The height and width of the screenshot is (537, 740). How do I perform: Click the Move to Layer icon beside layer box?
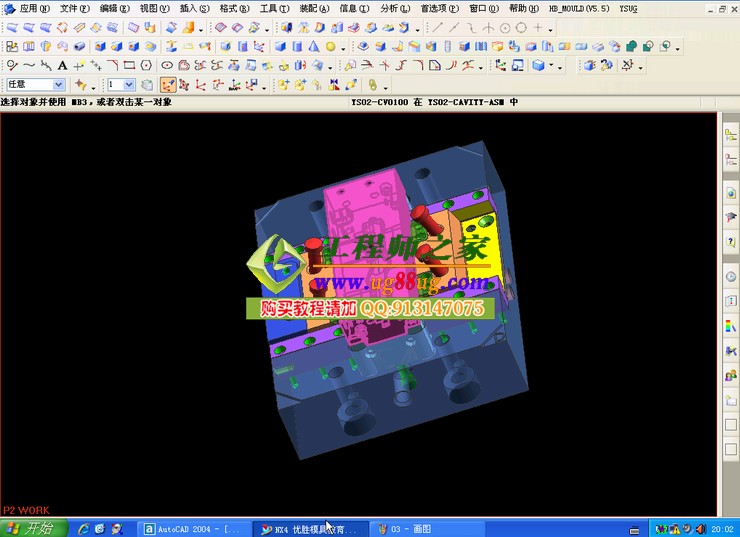pos(147,85)
